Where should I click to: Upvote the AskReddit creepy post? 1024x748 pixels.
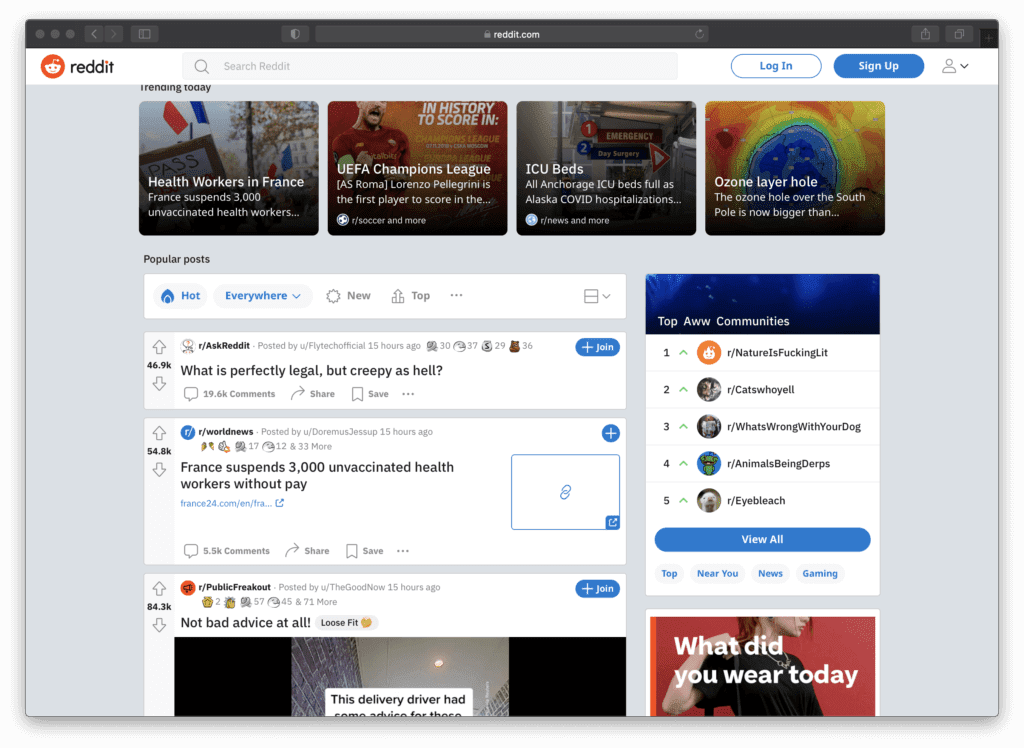coord(159,347)
